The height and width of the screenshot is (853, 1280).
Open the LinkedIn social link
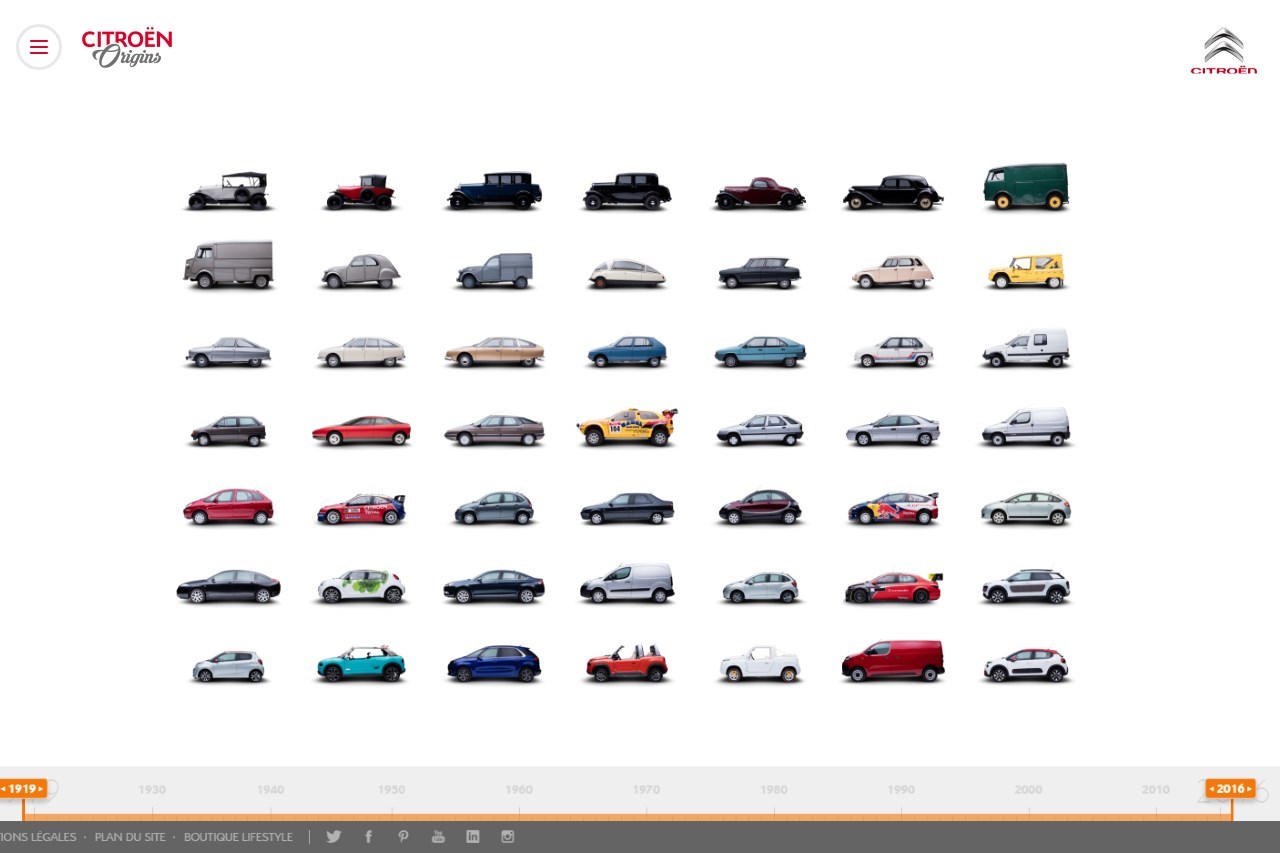click(x=473, y=837)
